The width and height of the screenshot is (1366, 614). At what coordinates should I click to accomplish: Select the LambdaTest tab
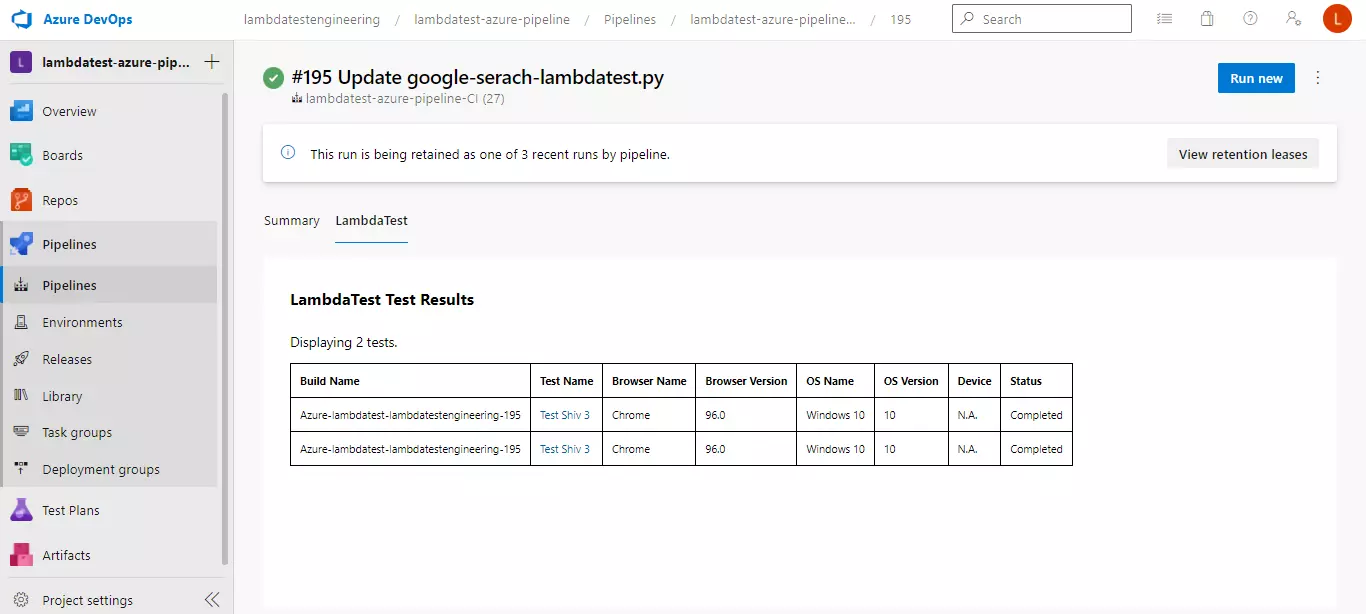(371, 220)
